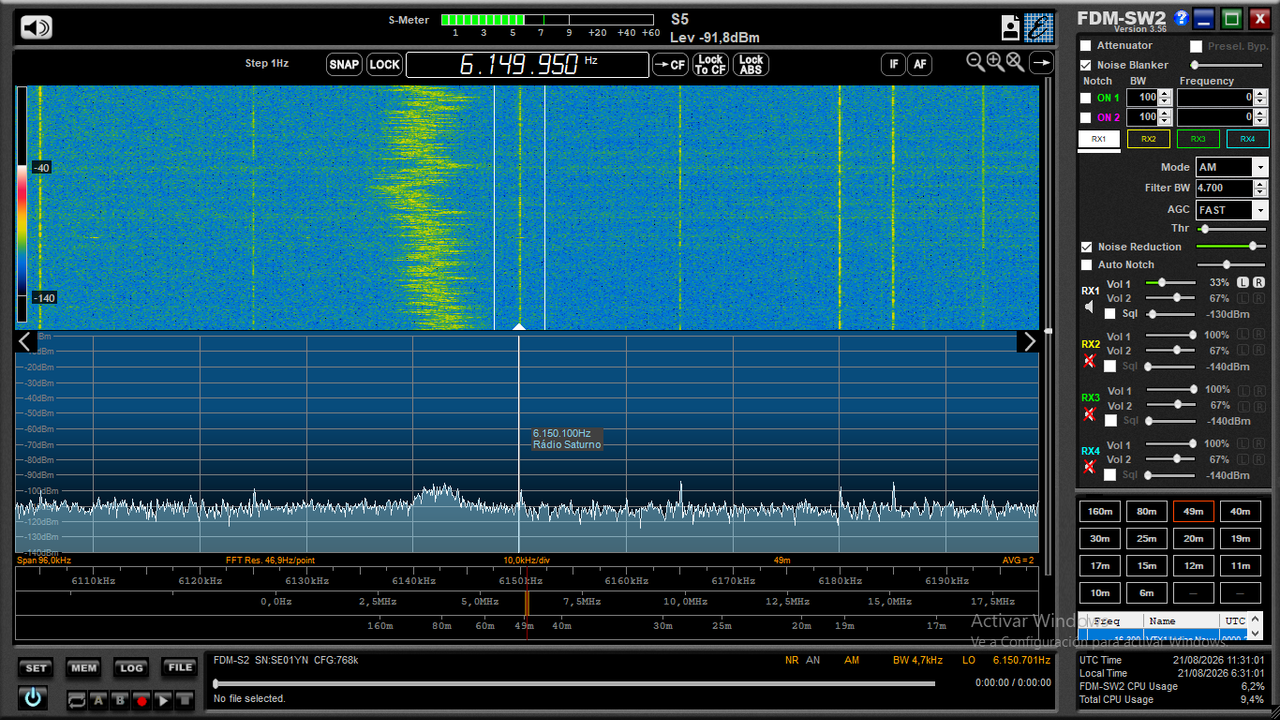Click the play button
The image size is (1280, 720).
click(x=163, y=701)
